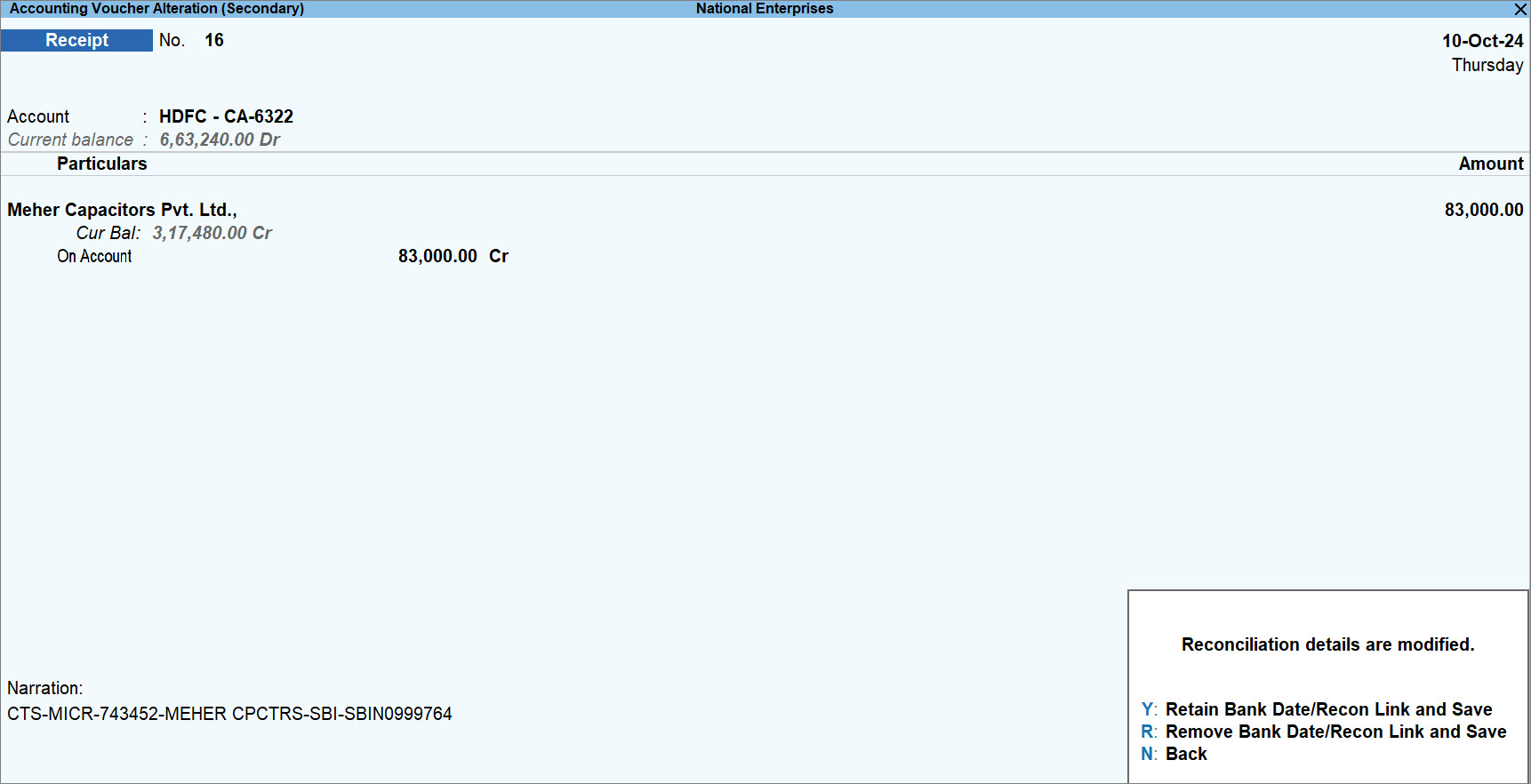Click the Amount column header
Viewport: 1531px width, 784px height.
click(x=1490, y=164)
